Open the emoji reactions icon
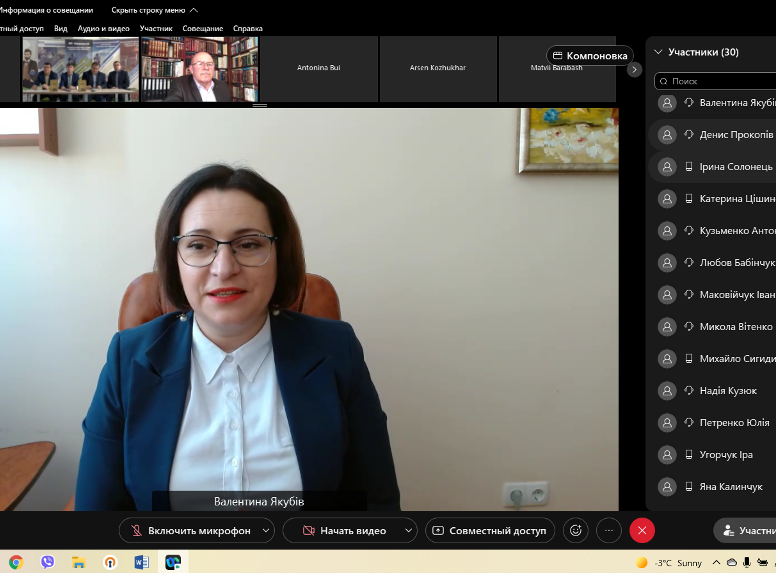The width and height of the screenshot is (776, 573). [x=575, y=530]
